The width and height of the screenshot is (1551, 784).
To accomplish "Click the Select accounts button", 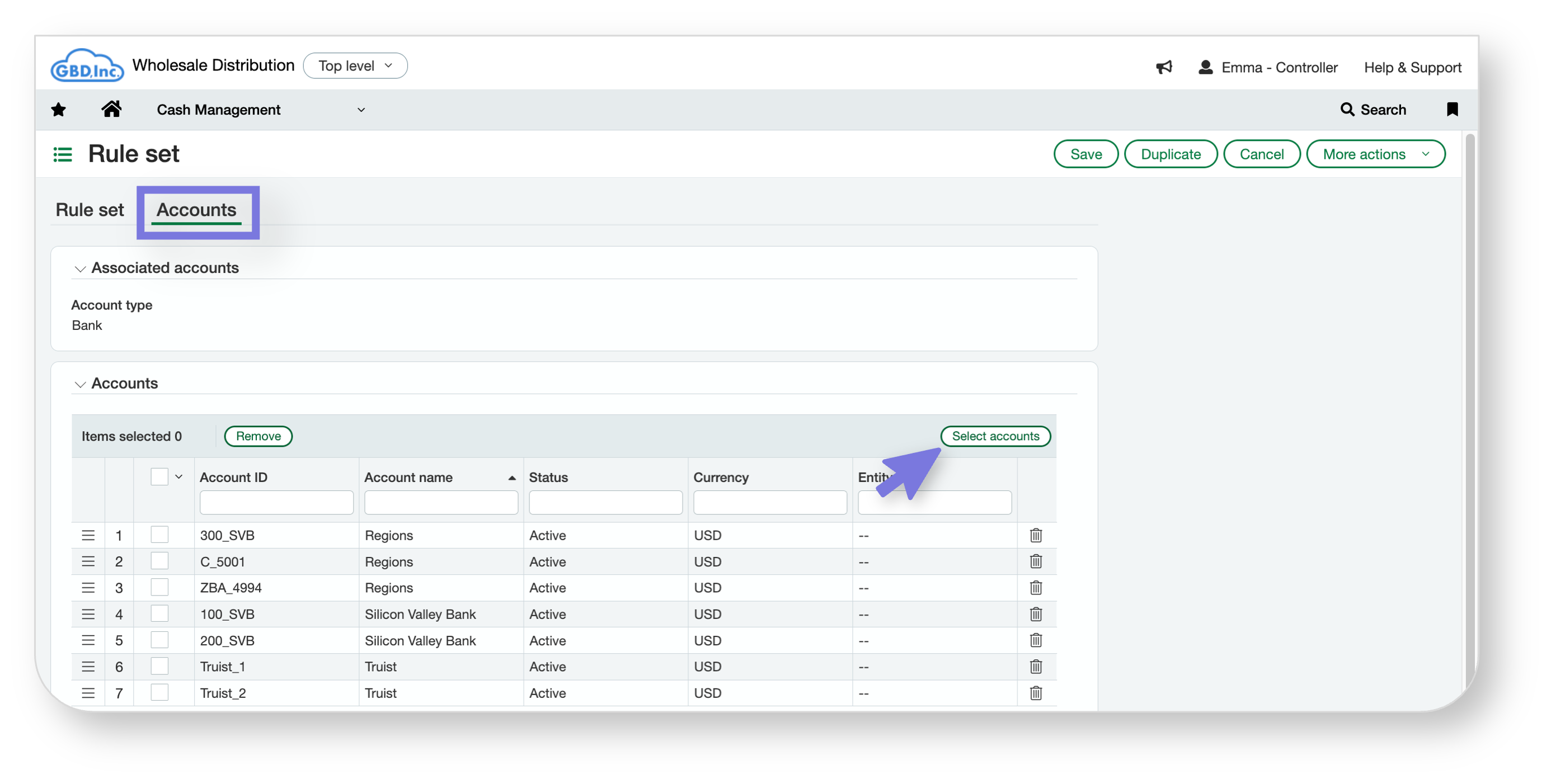I will pos(995,436).
